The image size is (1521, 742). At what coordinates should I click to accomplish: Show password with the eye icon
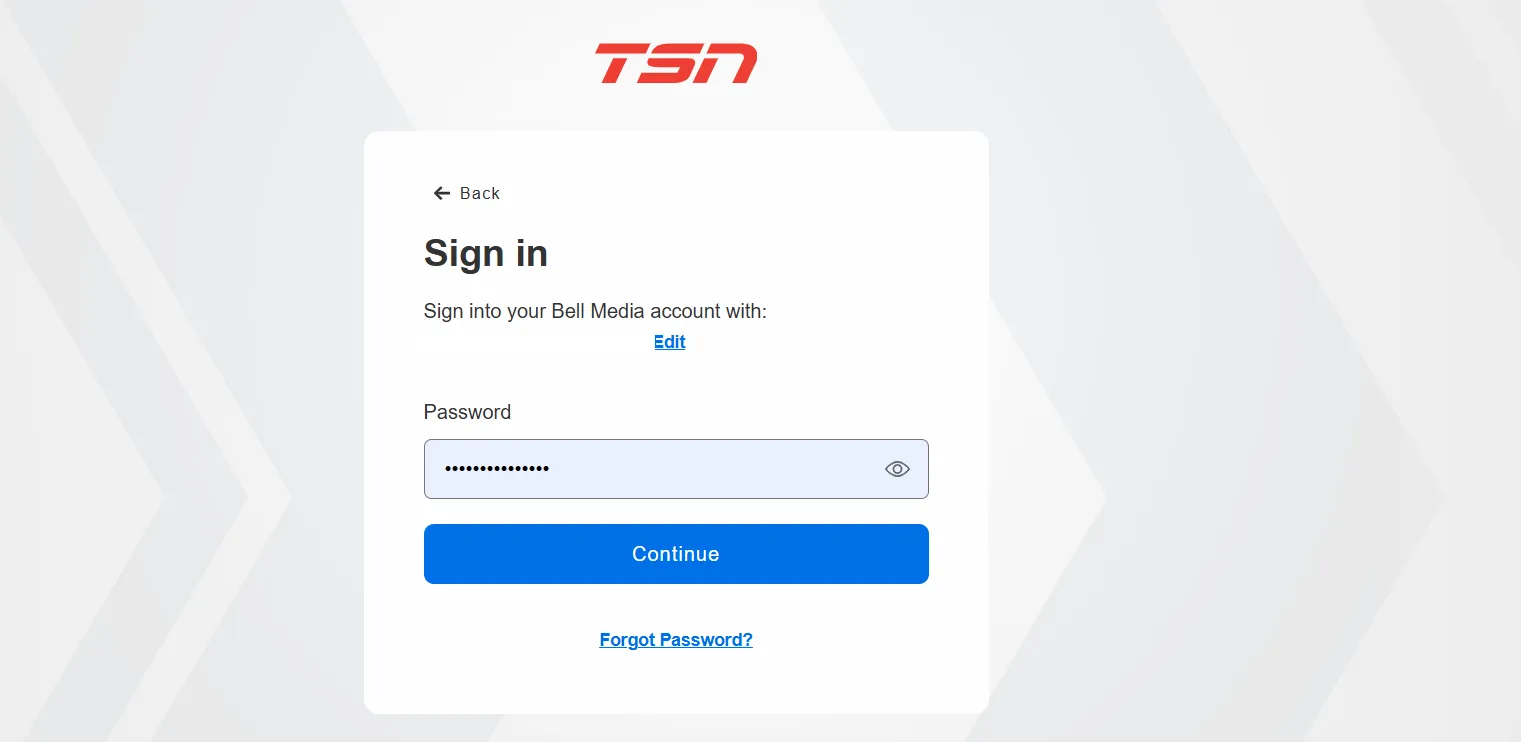pyautogui.click(x=897, y=469)
